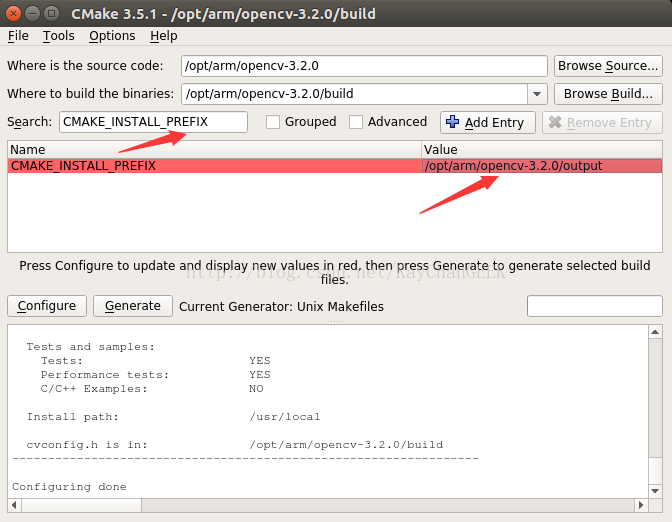Click 'C/C++ Examples:' line in output log
Viewport: 672px width, 522px height.
pyautogui.click(x=94, y=389)
